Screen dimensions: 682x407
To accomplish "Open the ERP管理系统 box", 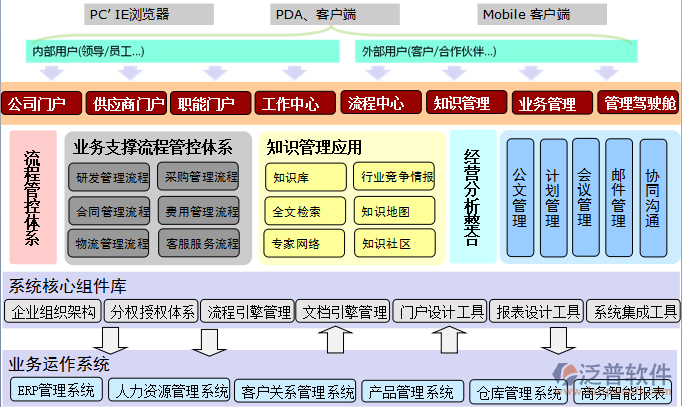I will tap(56, 391).
